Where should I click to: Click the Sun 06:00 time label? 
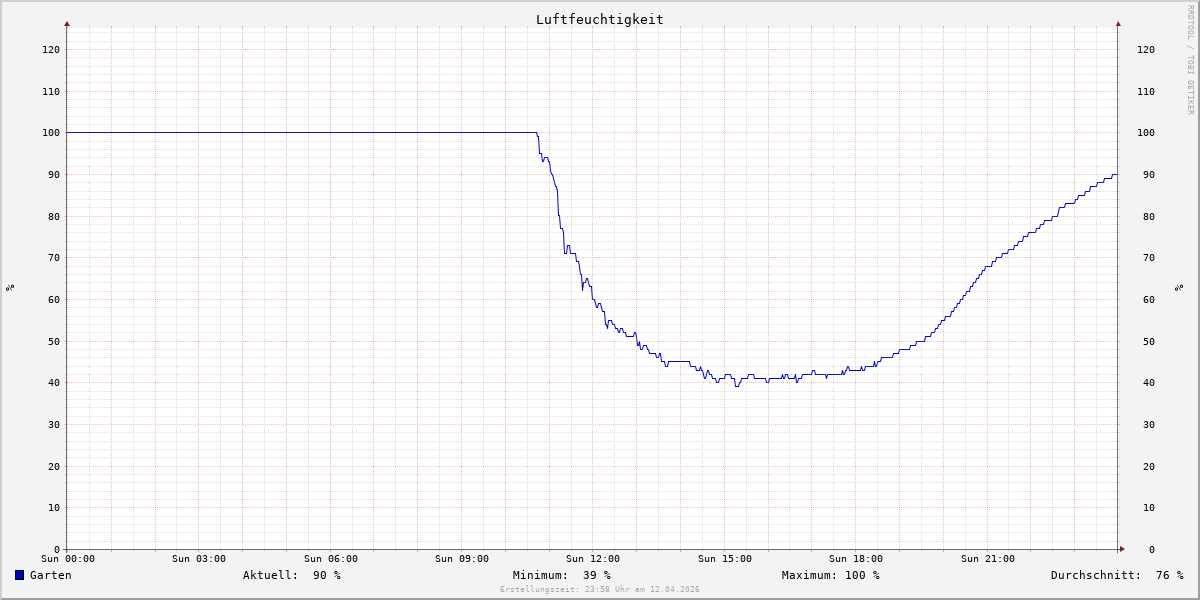tap(330, 559)
